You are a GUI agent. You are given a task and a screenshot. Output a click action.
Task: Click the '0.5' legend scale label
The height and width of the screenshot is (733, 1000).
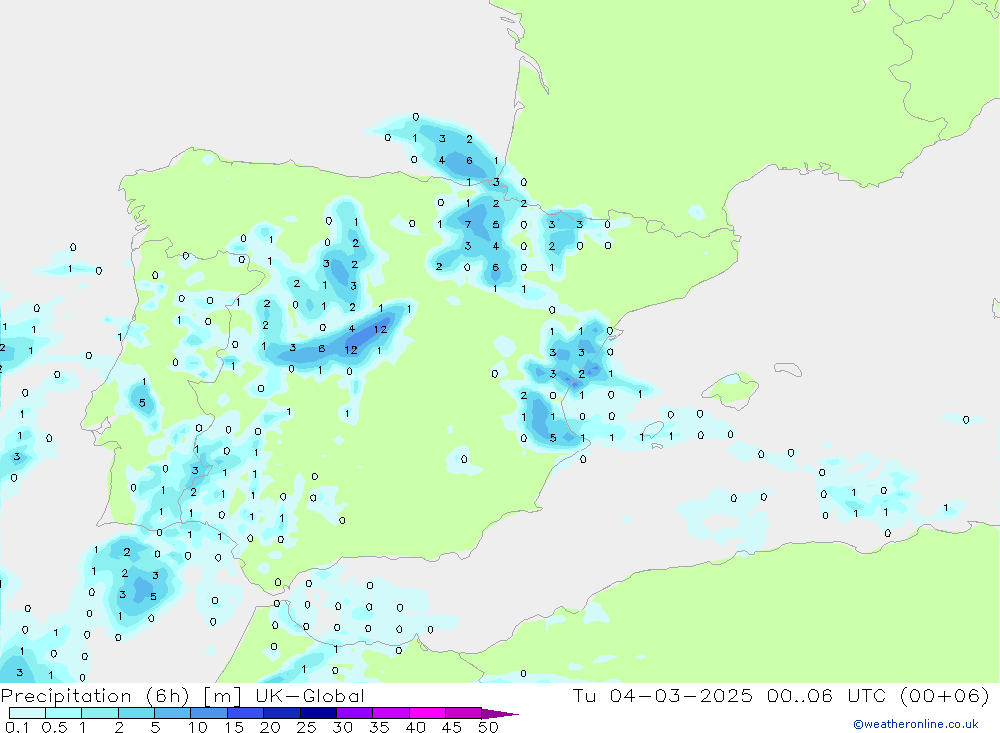54,727
